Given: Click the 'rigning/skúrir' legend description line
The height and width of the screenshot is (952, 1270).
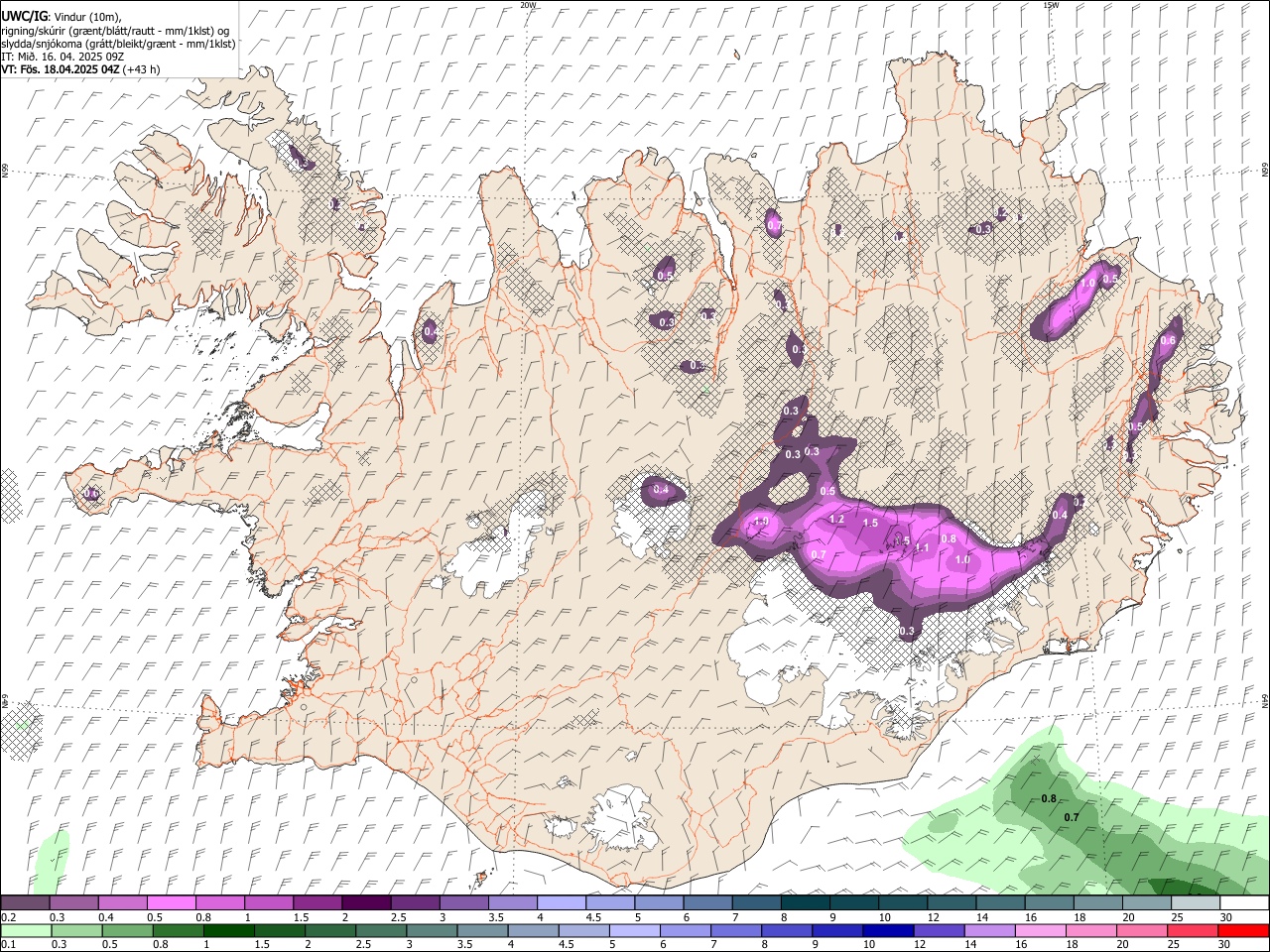Looking at the screenshot, I should (114, 31).
